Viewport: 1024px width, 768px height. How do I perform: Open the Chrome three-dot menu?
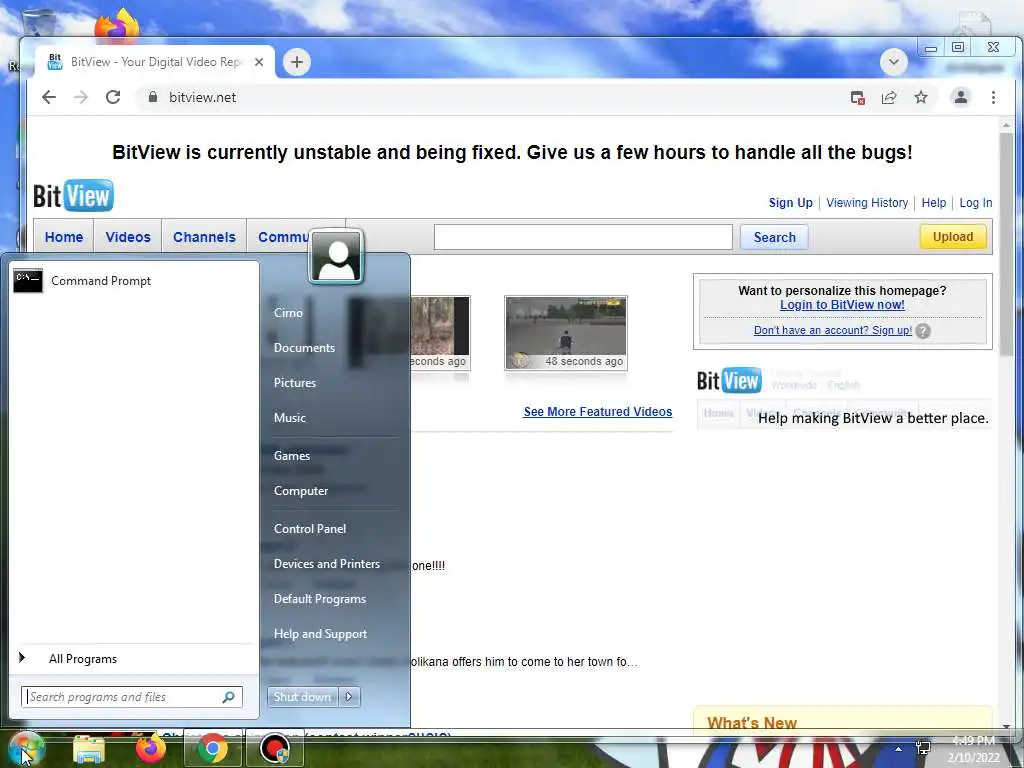click(993, 97)
